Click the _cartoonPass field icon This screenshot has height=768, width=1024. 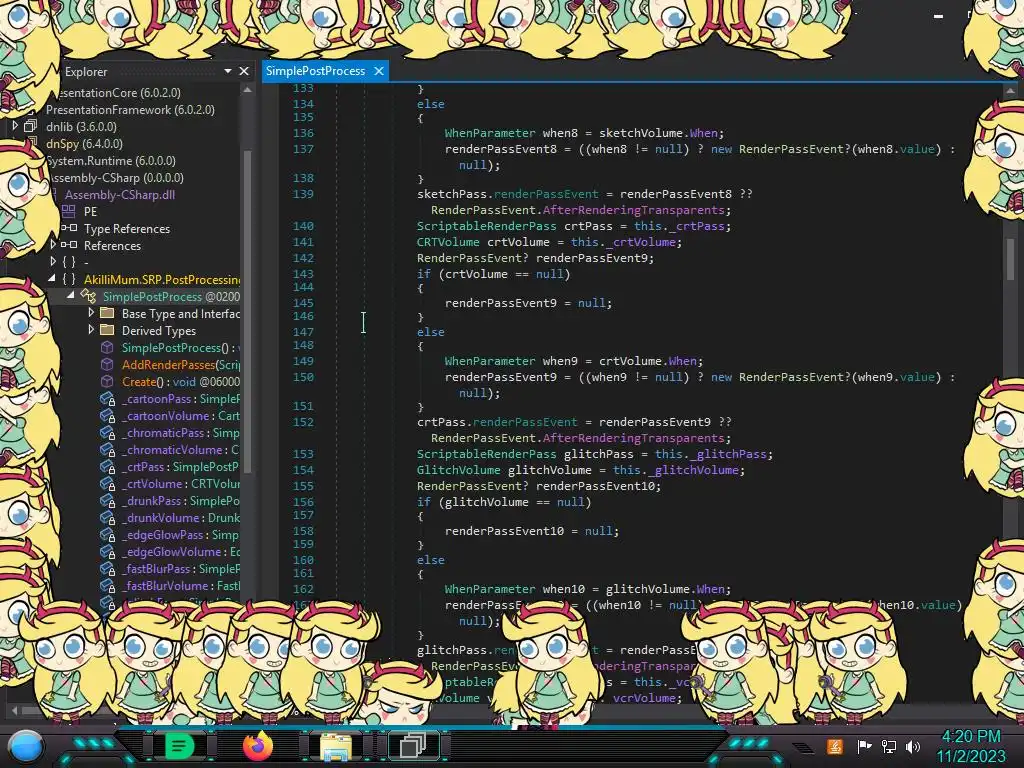(x=107, y=398)
